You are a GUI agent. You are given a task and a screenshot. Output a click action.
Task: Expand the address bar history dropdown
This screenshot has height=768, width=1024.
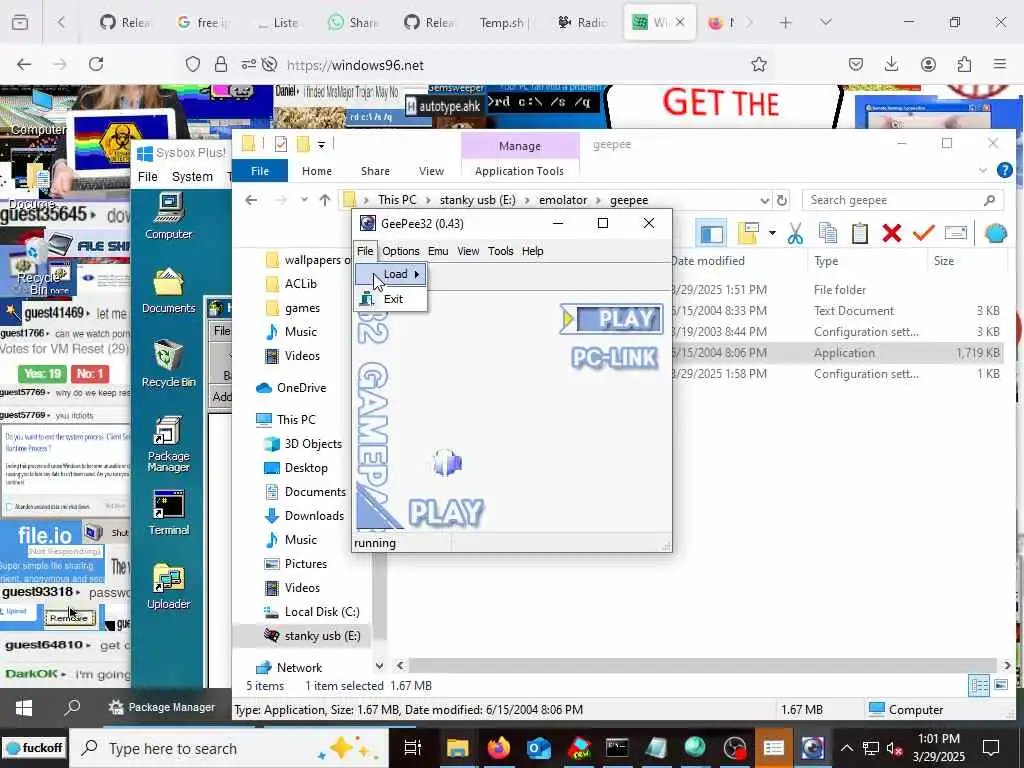(764, 200)
